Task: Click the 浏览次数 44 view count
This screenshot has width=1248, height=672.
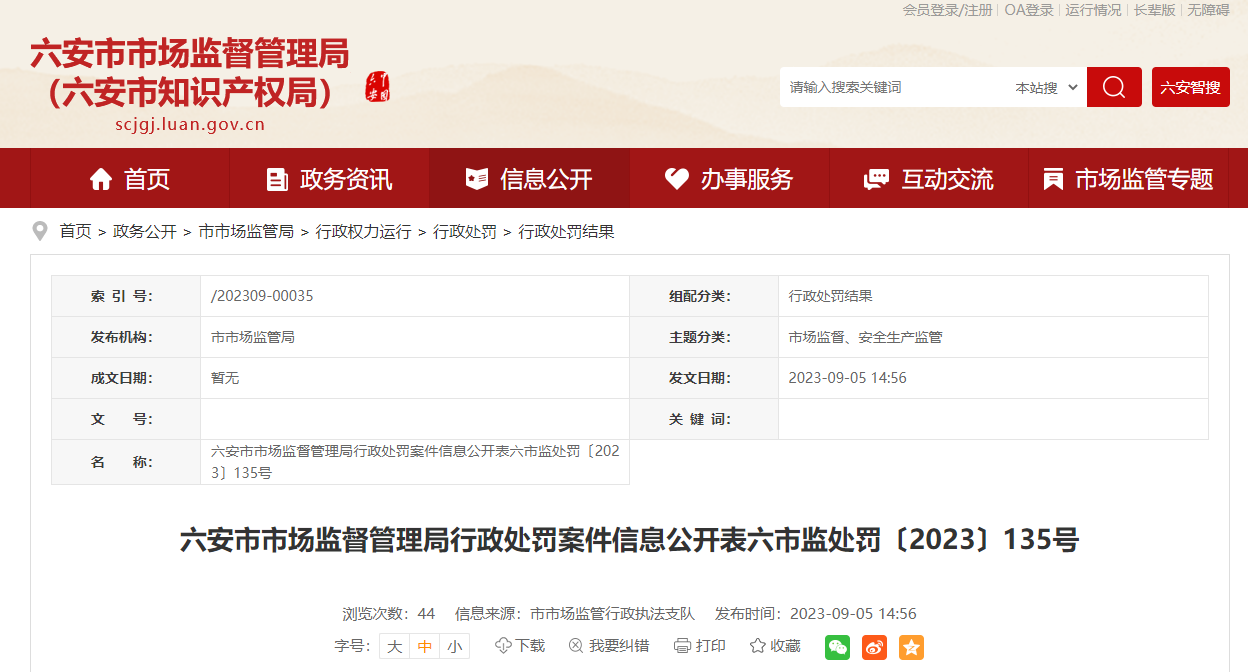Action: [389, 614]
